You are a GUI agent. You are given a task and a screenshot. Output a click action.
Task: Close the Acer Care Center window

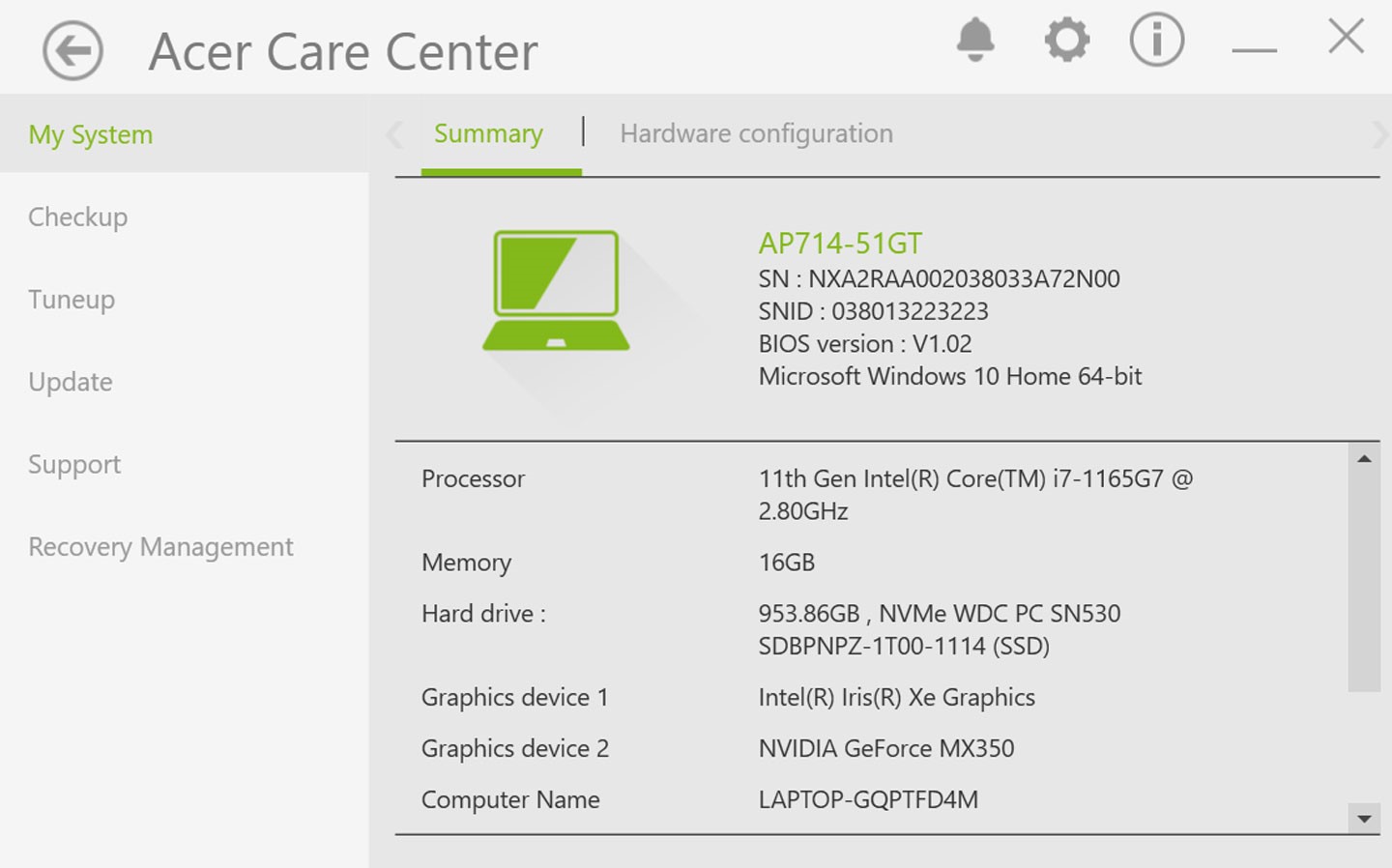1346,37
